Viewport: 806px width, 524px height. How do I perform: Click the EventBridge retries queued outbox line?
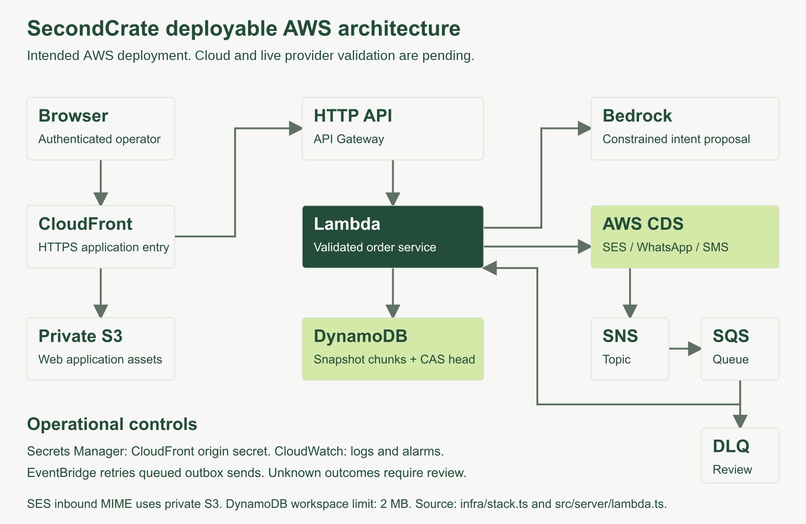[246, 473]
